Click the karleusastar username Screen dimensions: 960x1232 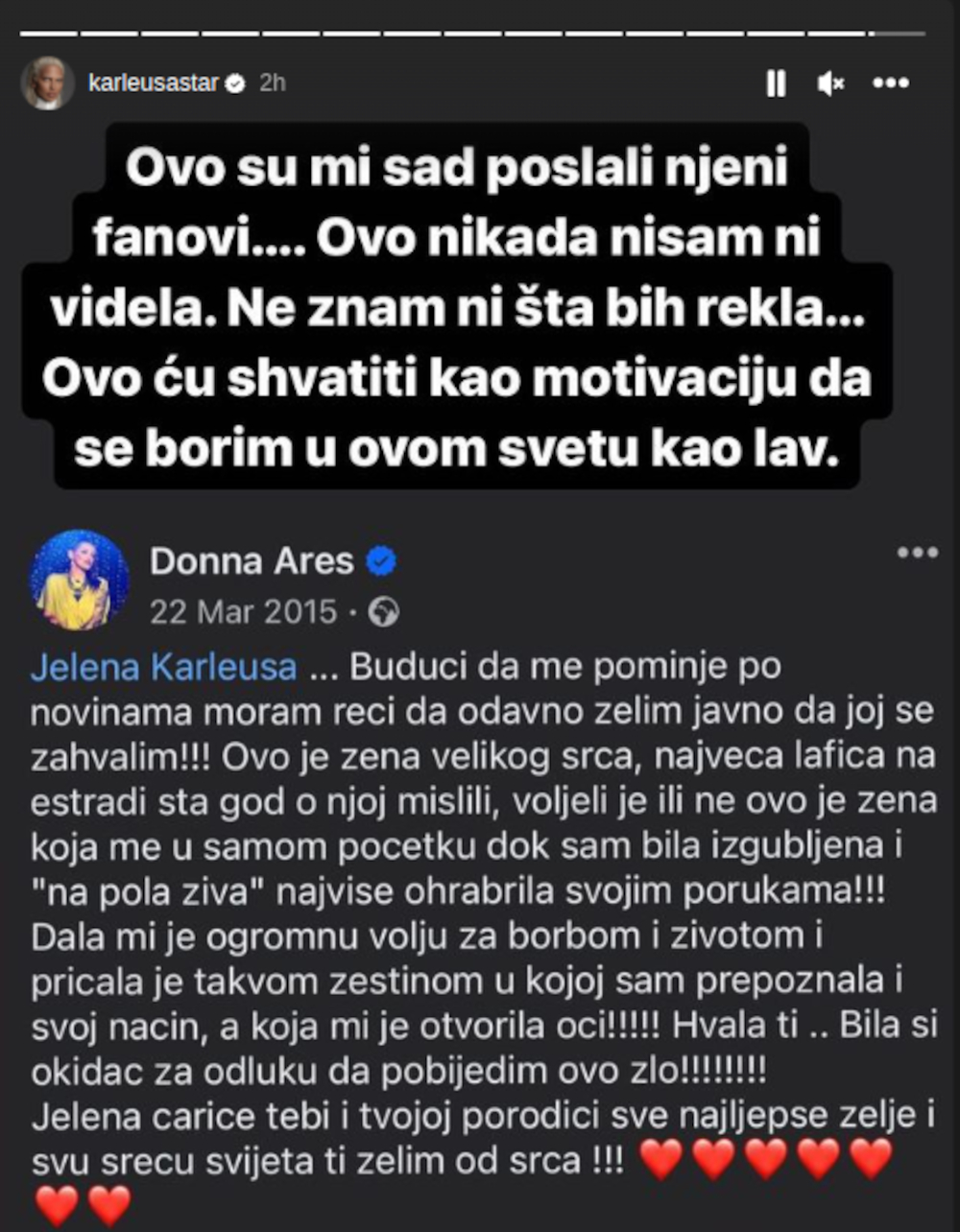pos(154,83)
